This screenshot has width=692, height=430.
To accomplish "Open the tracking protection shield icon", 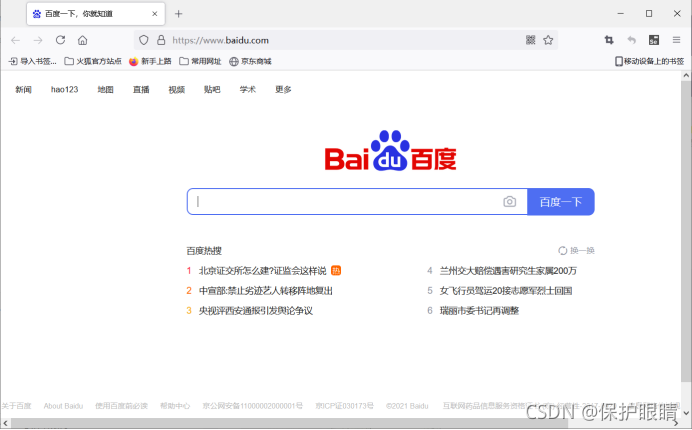I will 143,40.
